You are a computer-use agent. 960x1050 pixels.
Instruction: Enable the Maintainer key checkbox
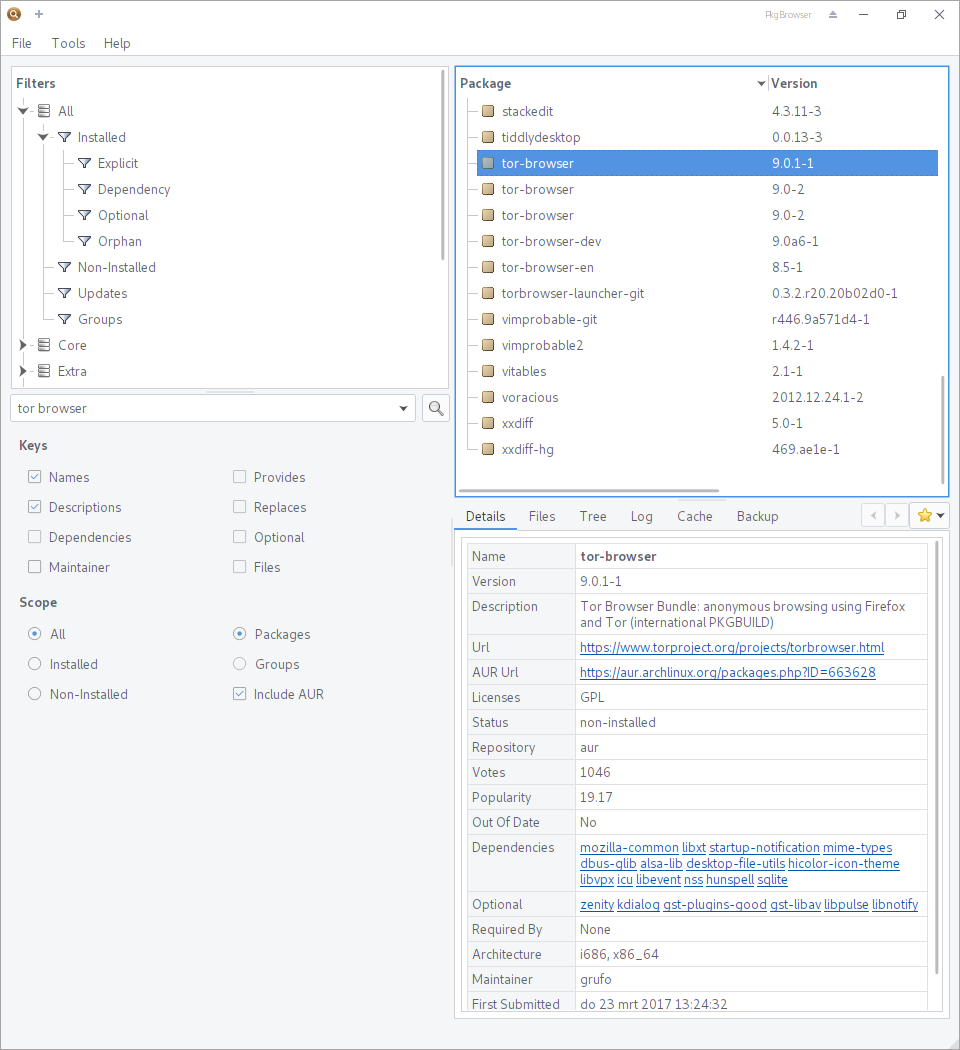point(35,567)
